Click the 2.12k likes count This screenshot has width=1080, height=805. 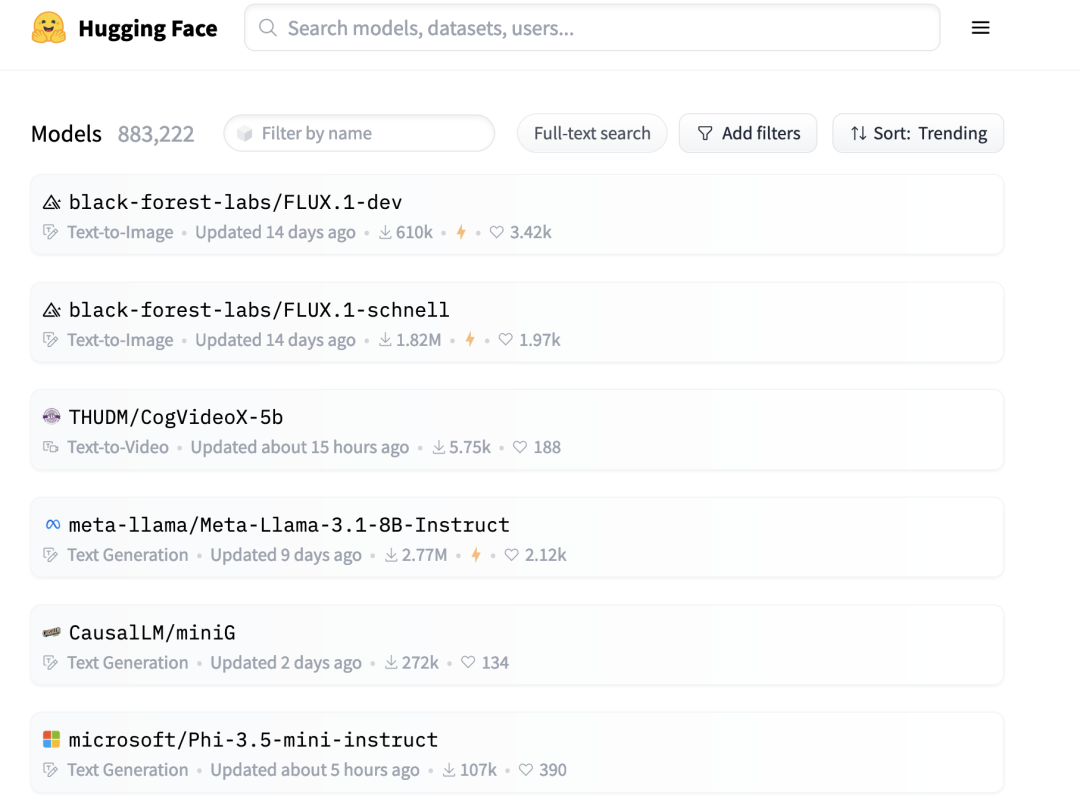pos(546,555)
